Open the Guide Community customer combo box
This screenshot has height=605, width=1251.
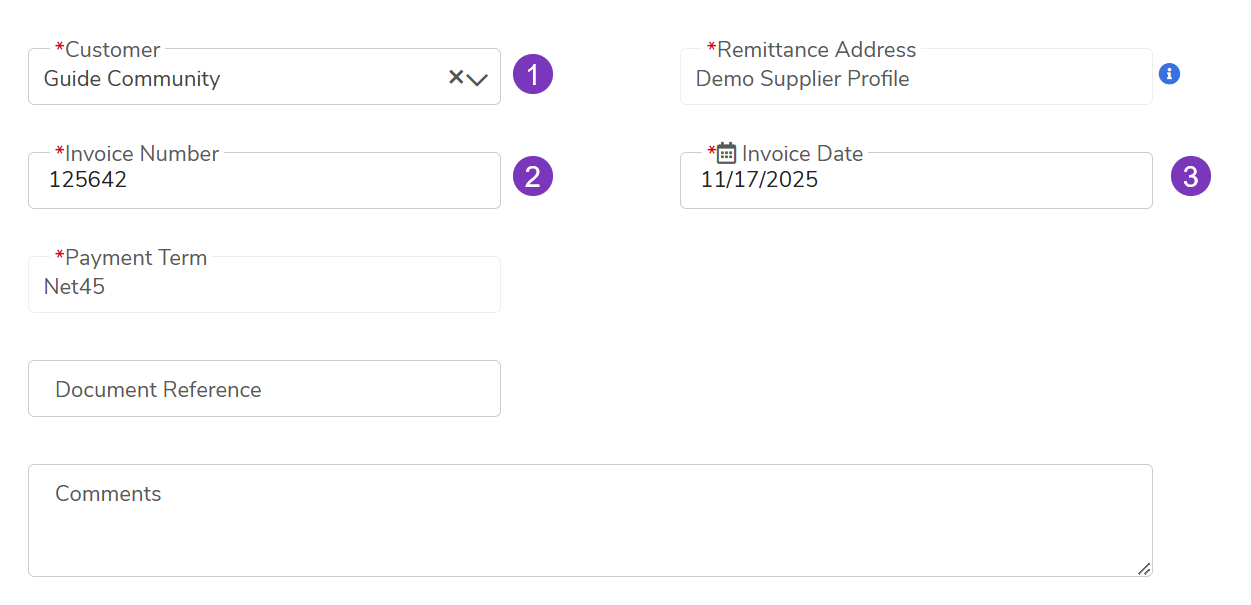coord(240,79)
